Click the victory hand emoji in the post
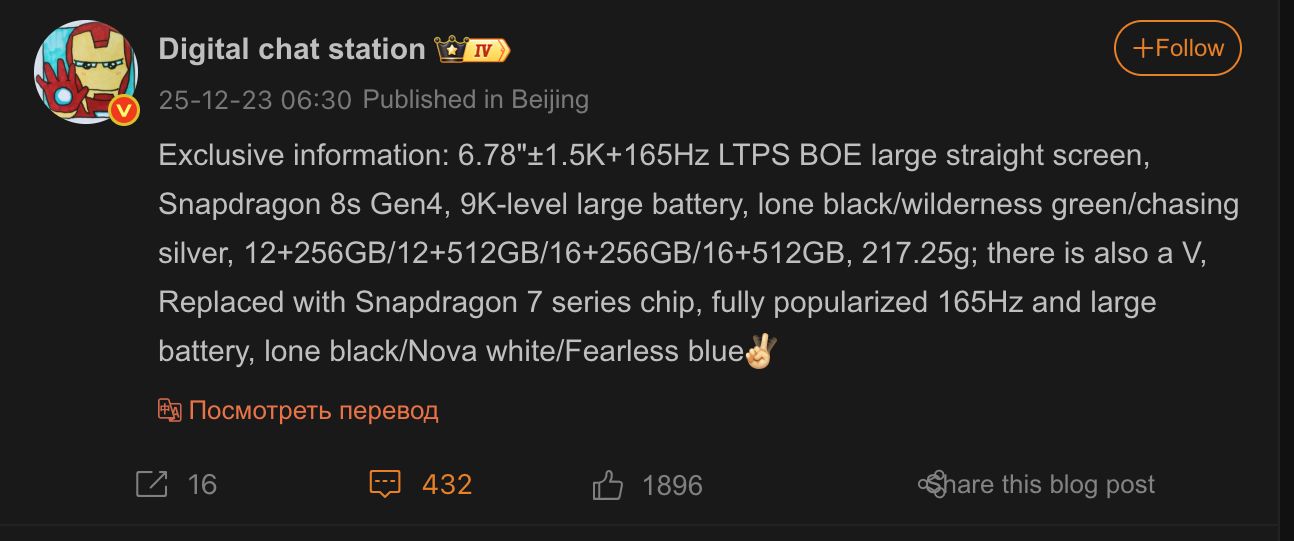Screen dimensions: 1294x541 (761, 350)
